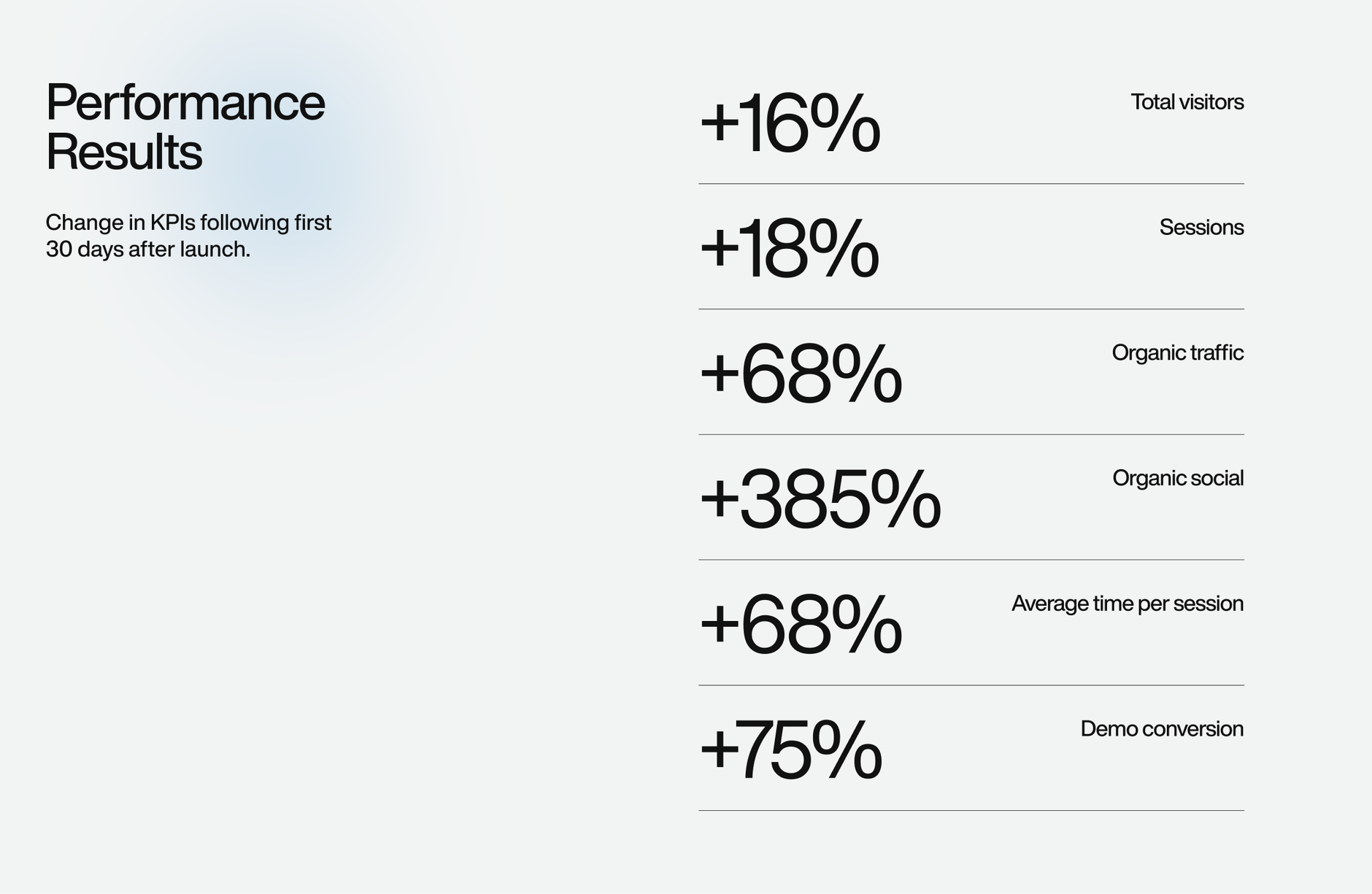Click the Demo conversion label
1372x894 pixels.
[x=1161, y=729]
